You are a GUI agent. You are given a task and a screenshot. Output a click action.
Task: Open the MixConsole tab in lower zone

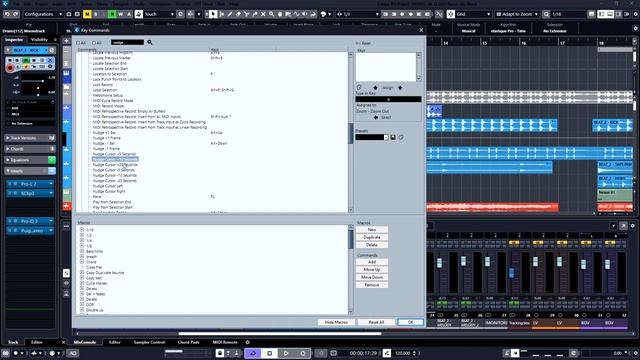tap(84, 342)
